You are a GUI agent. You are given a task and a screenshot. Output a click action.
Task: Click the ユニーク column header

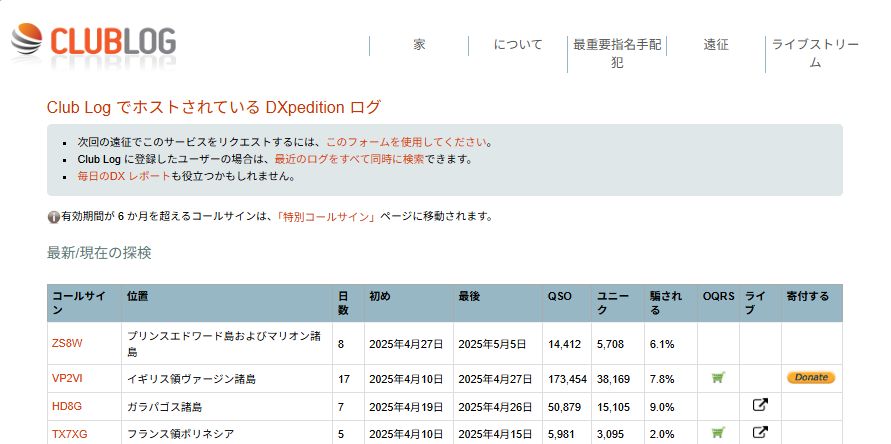tap(618, 303)
